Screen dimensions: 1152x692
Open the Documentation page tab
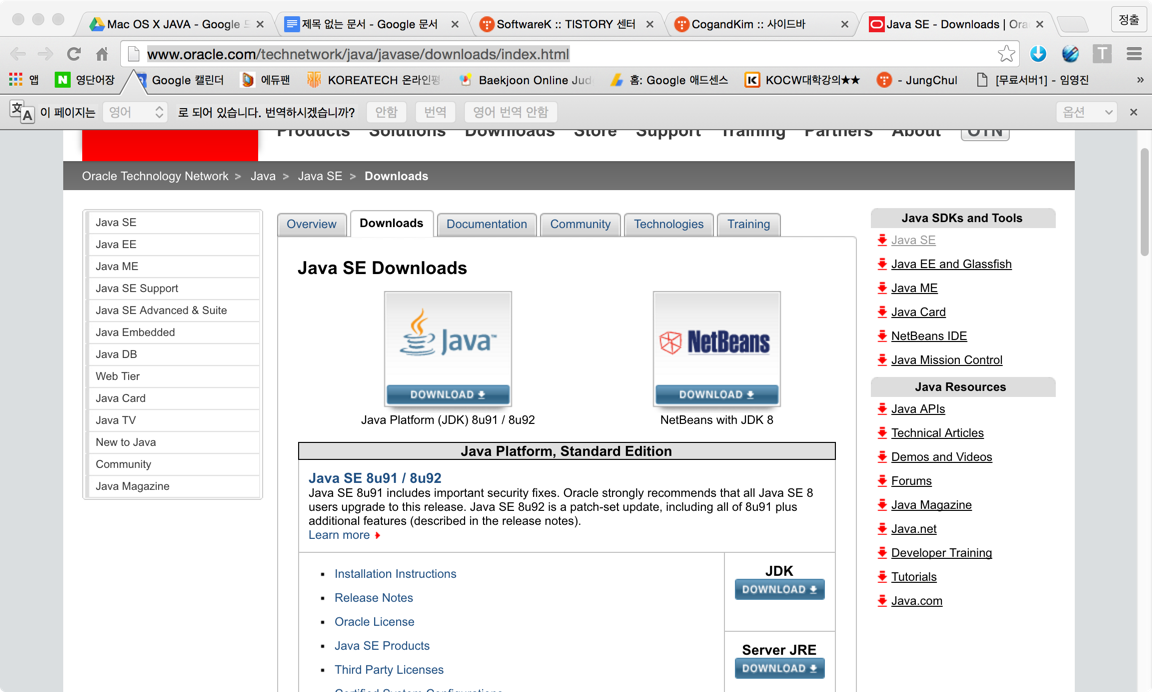[486, 224]
